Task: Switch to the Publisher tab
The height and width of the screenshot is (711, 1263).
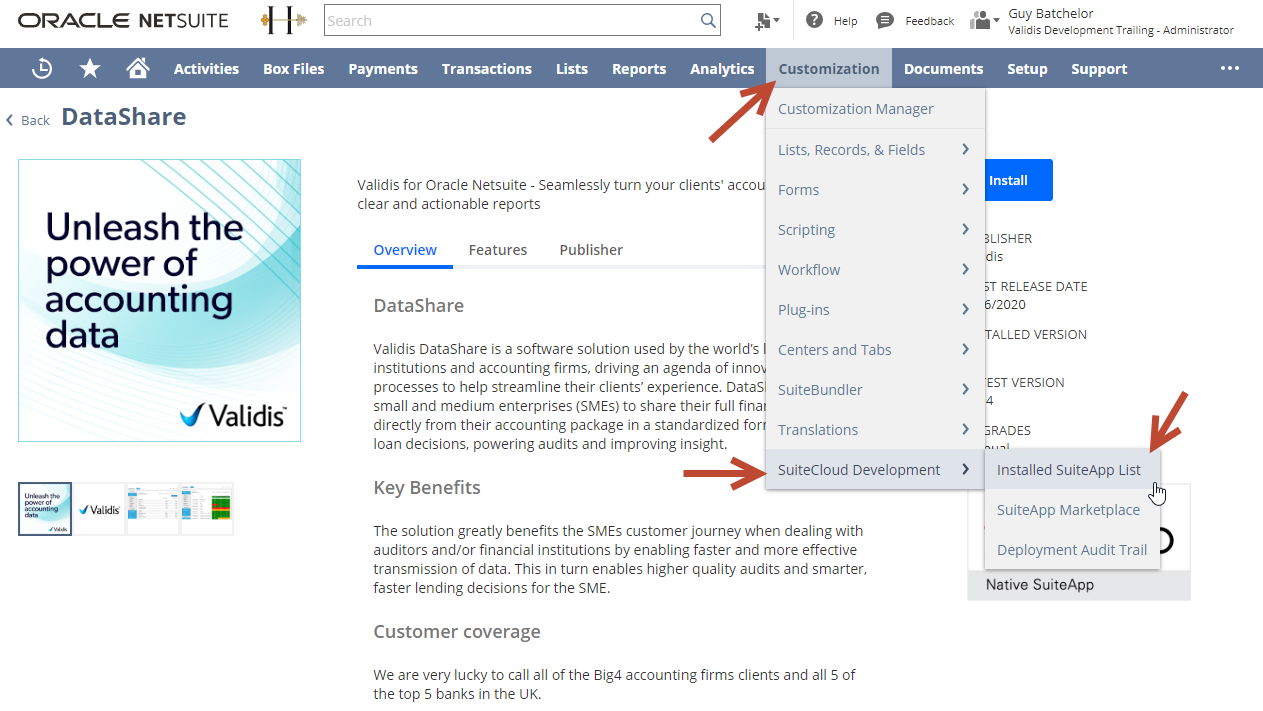Action: (591, 250)
